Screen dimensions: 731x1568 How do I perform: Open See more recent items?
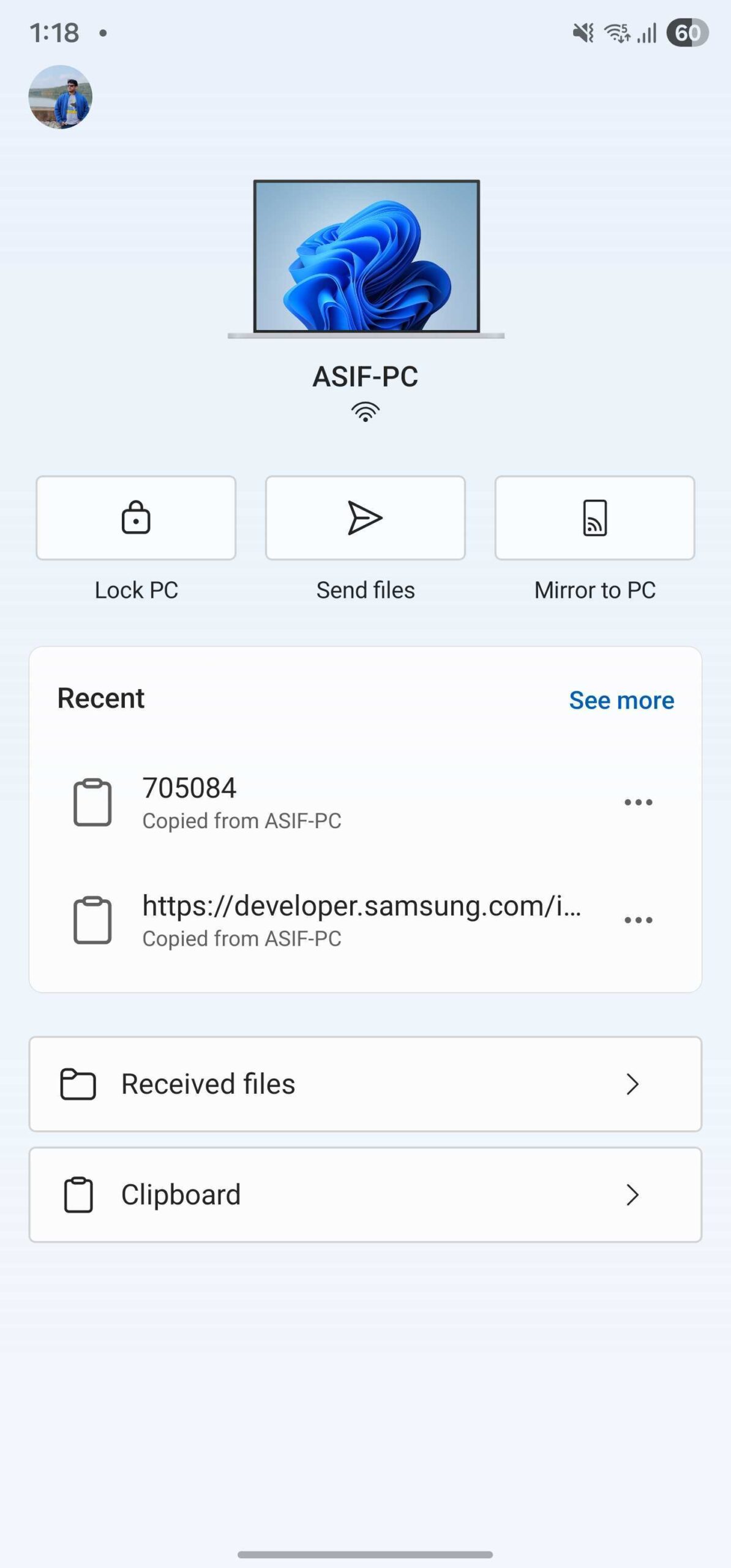pyautogui.click(x=621, y=700)
